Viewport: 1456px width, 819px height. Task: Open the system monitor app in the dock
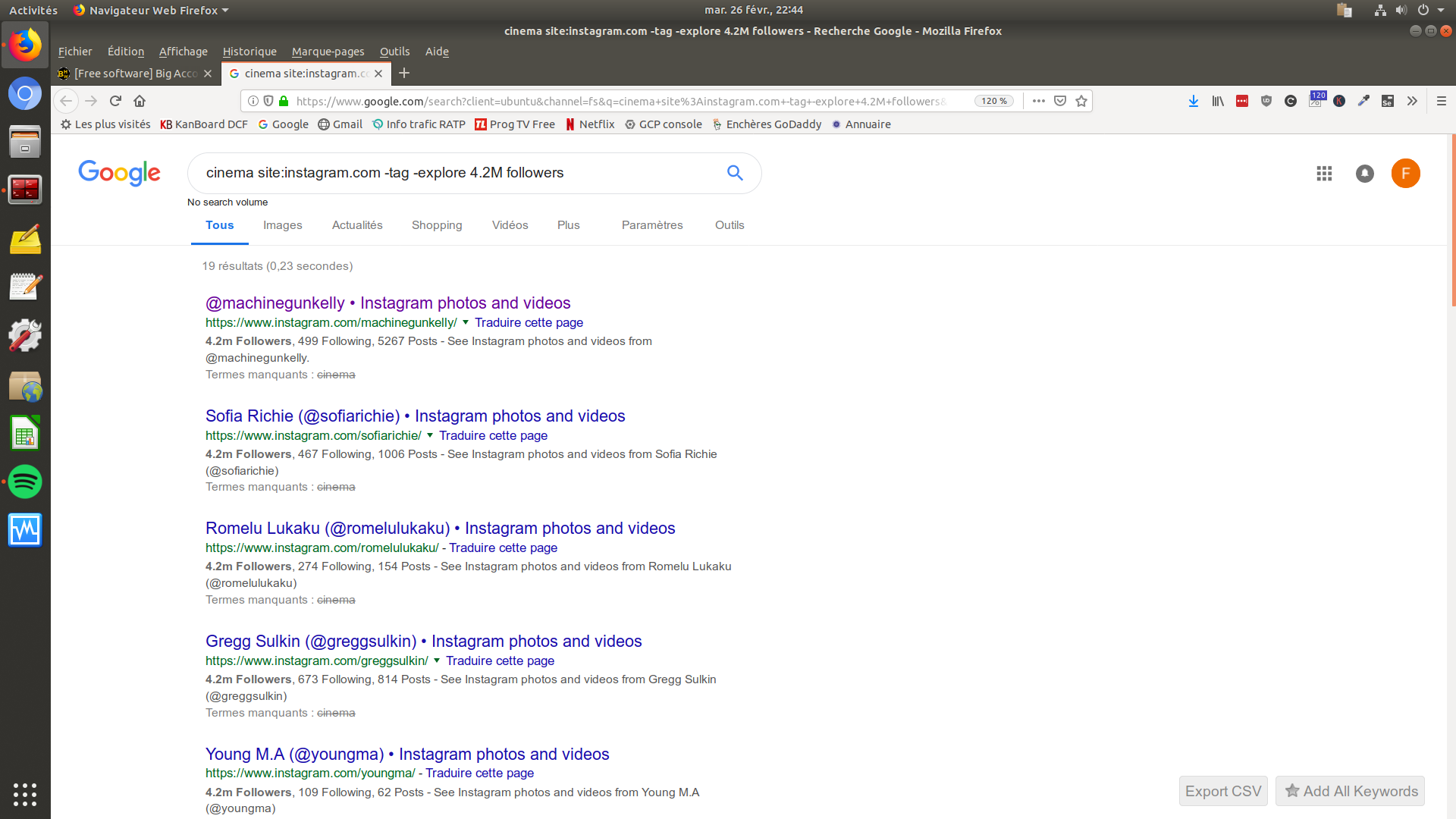tap(25, 530)
